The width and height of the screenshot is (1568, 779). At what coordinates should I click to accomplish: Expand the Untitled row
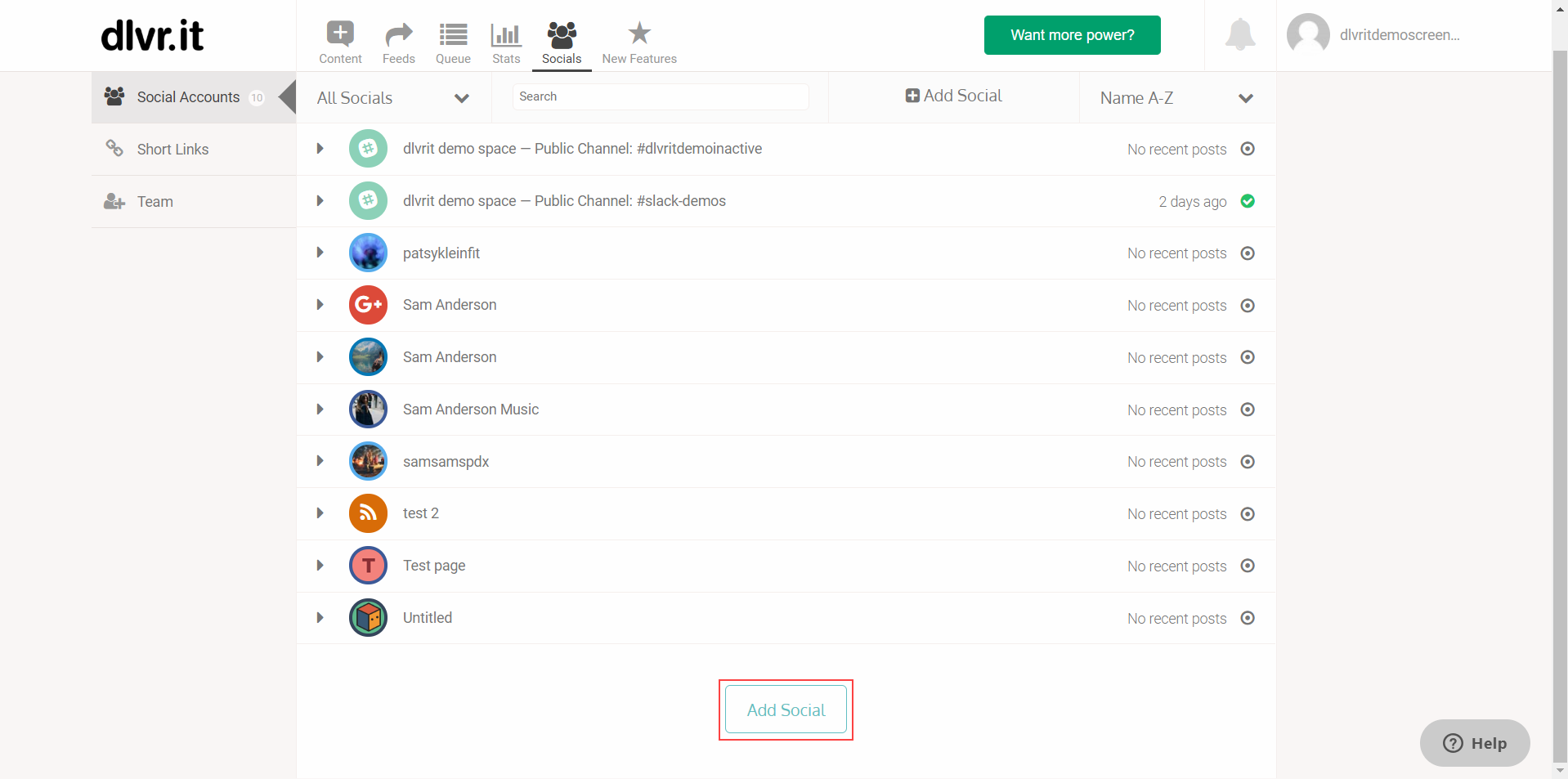click(320, 618)
